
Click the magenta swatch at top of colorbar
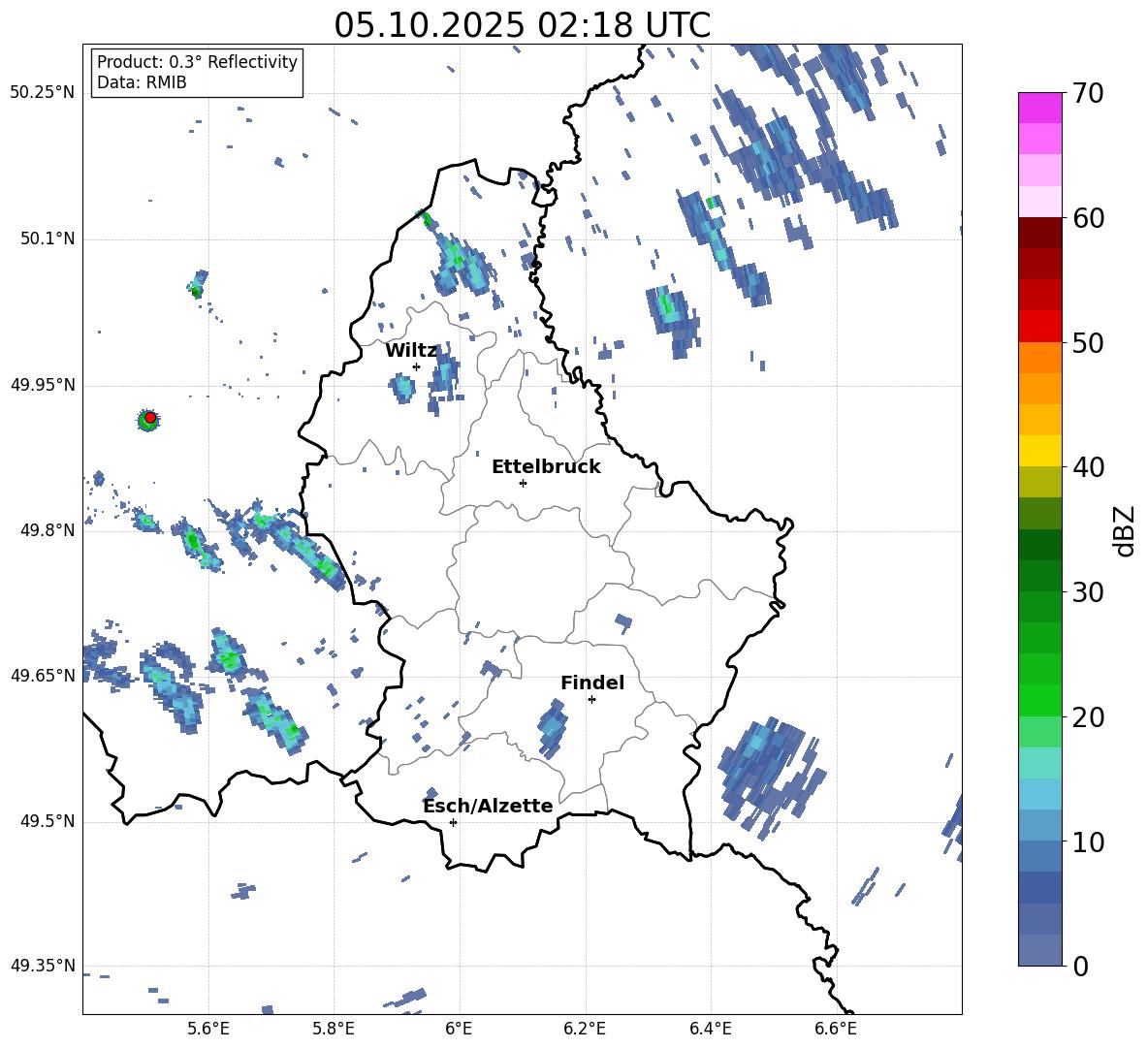[1039, 108]
